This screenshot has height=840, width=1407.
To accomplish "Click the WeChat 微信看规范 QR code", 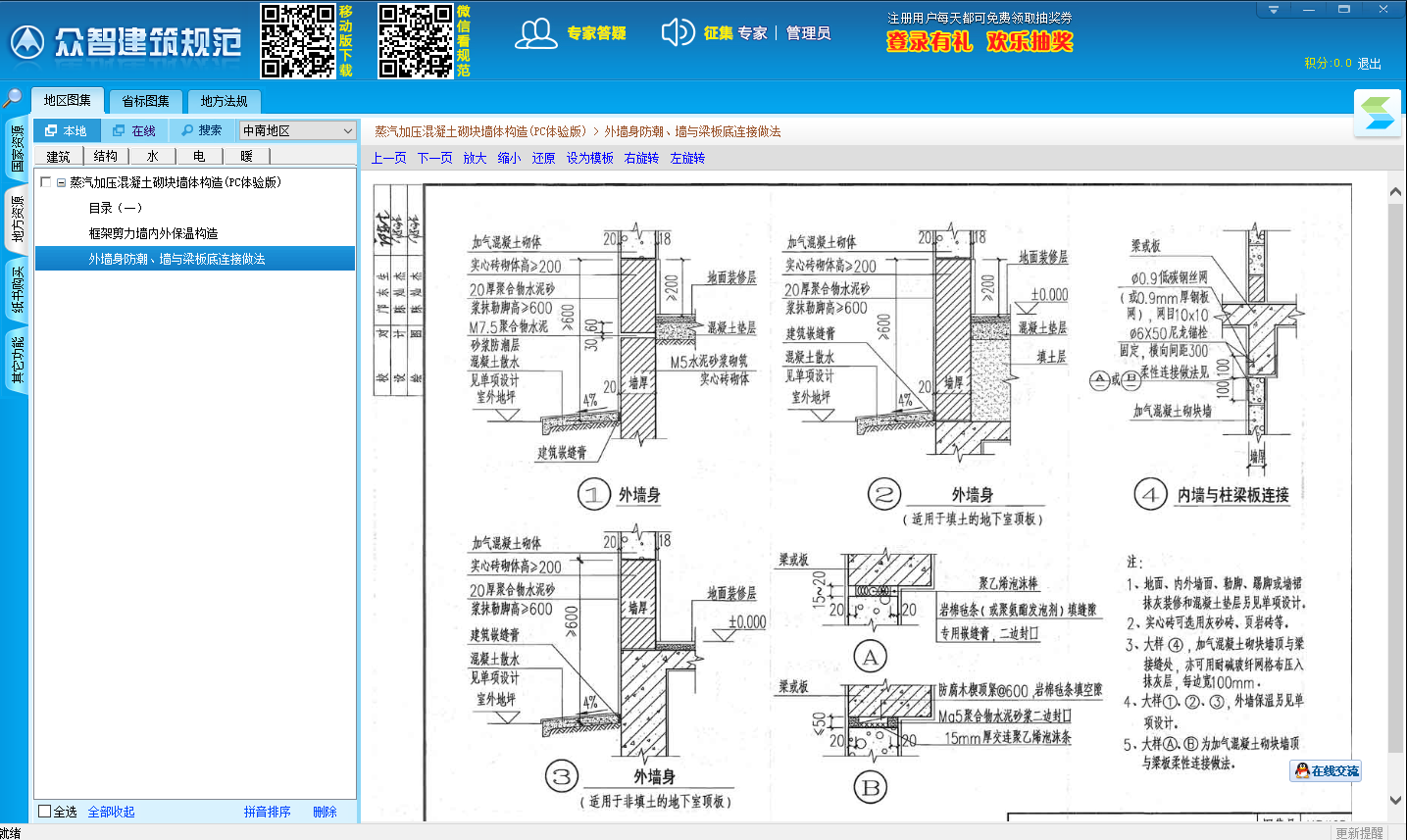I will pyautogui.click(x=416, y=41).
